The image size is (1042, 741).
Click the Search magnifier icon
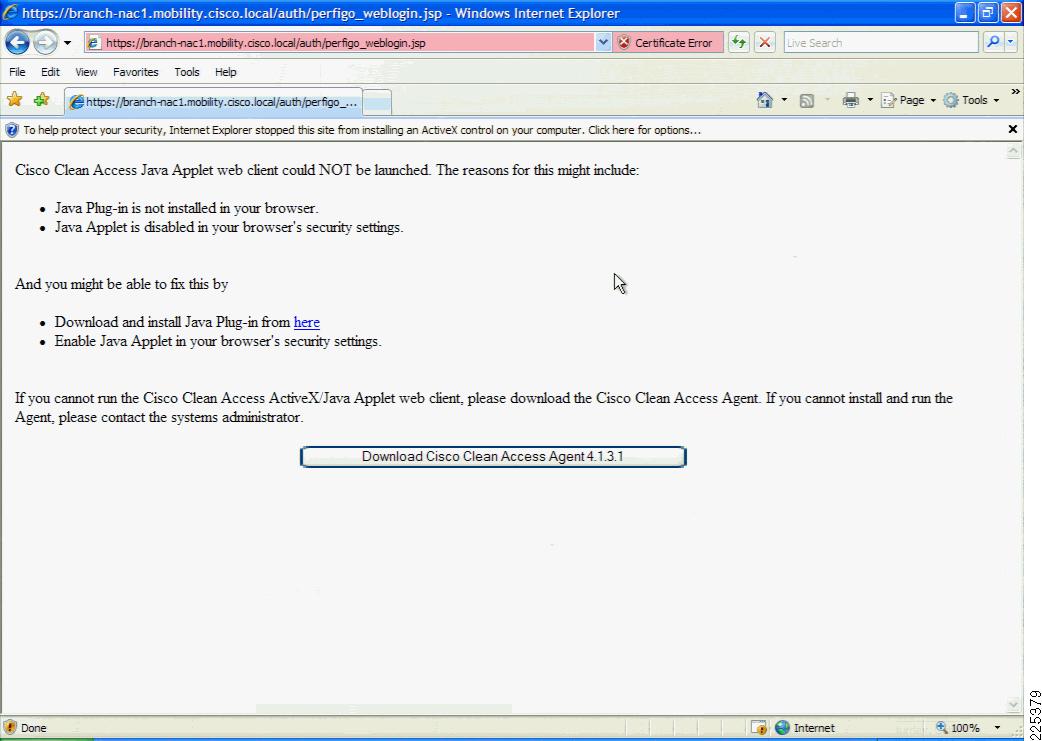(x=993, y=43)
